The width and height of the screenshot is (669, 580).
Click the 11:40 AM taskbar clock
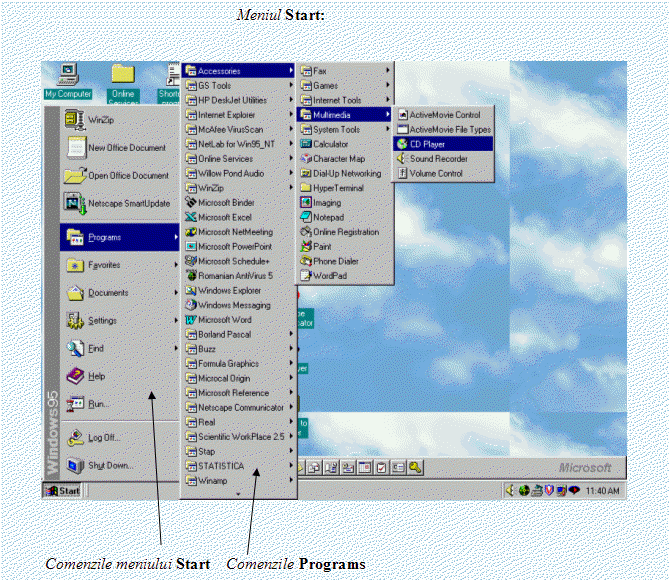pyautogui.click(x=602, y=491)
